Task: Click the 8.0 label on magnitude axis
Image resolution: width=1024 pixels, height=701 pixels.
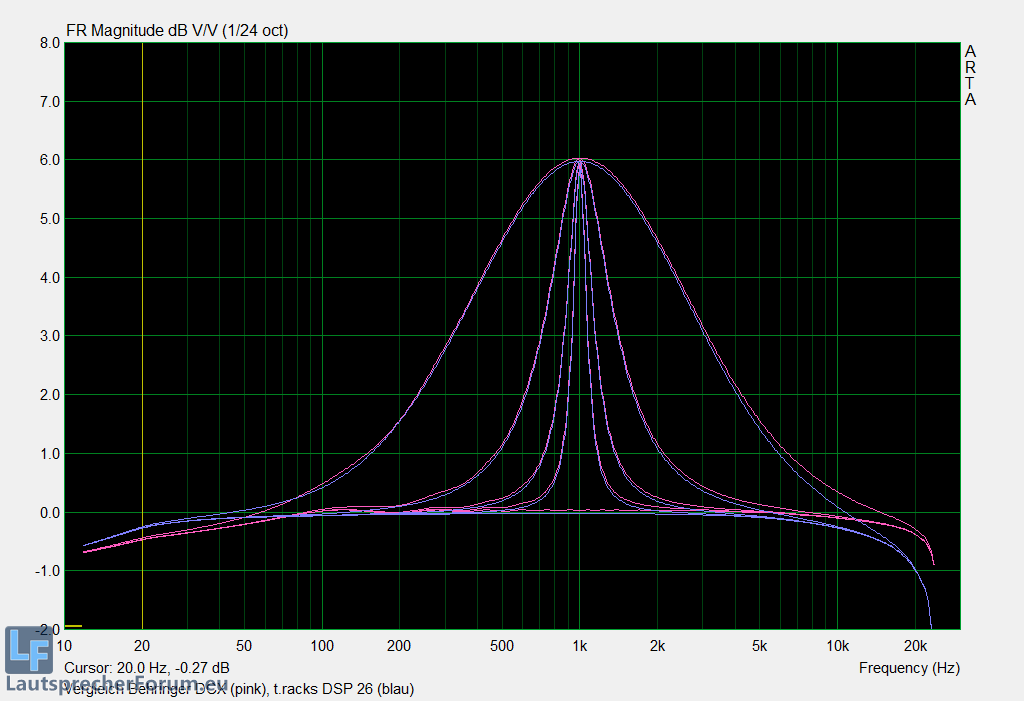Action: (49, 43)
